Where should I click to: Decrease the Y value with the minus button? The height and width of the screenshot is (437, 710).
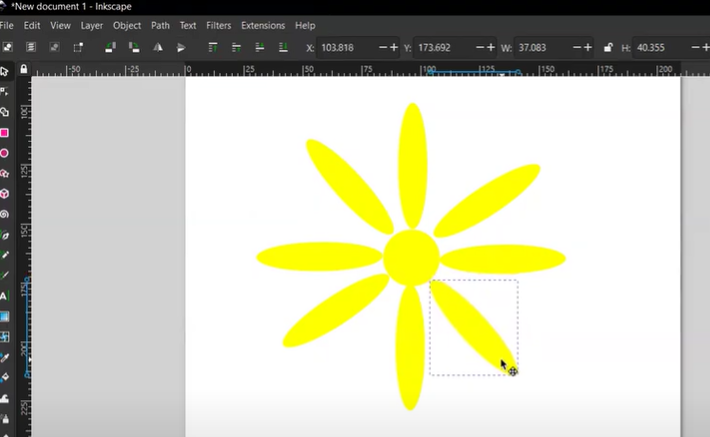pos(480,47)
